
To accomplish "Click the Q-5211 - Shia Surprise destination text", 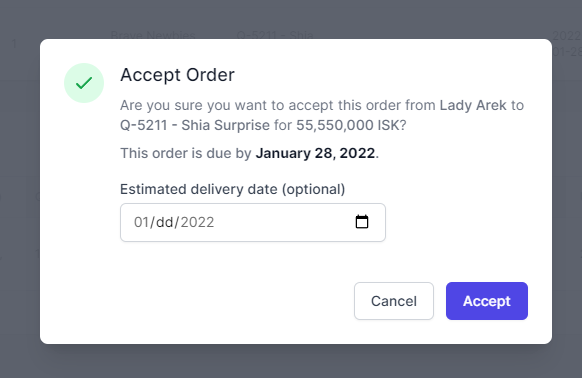I will pos(195,125).
